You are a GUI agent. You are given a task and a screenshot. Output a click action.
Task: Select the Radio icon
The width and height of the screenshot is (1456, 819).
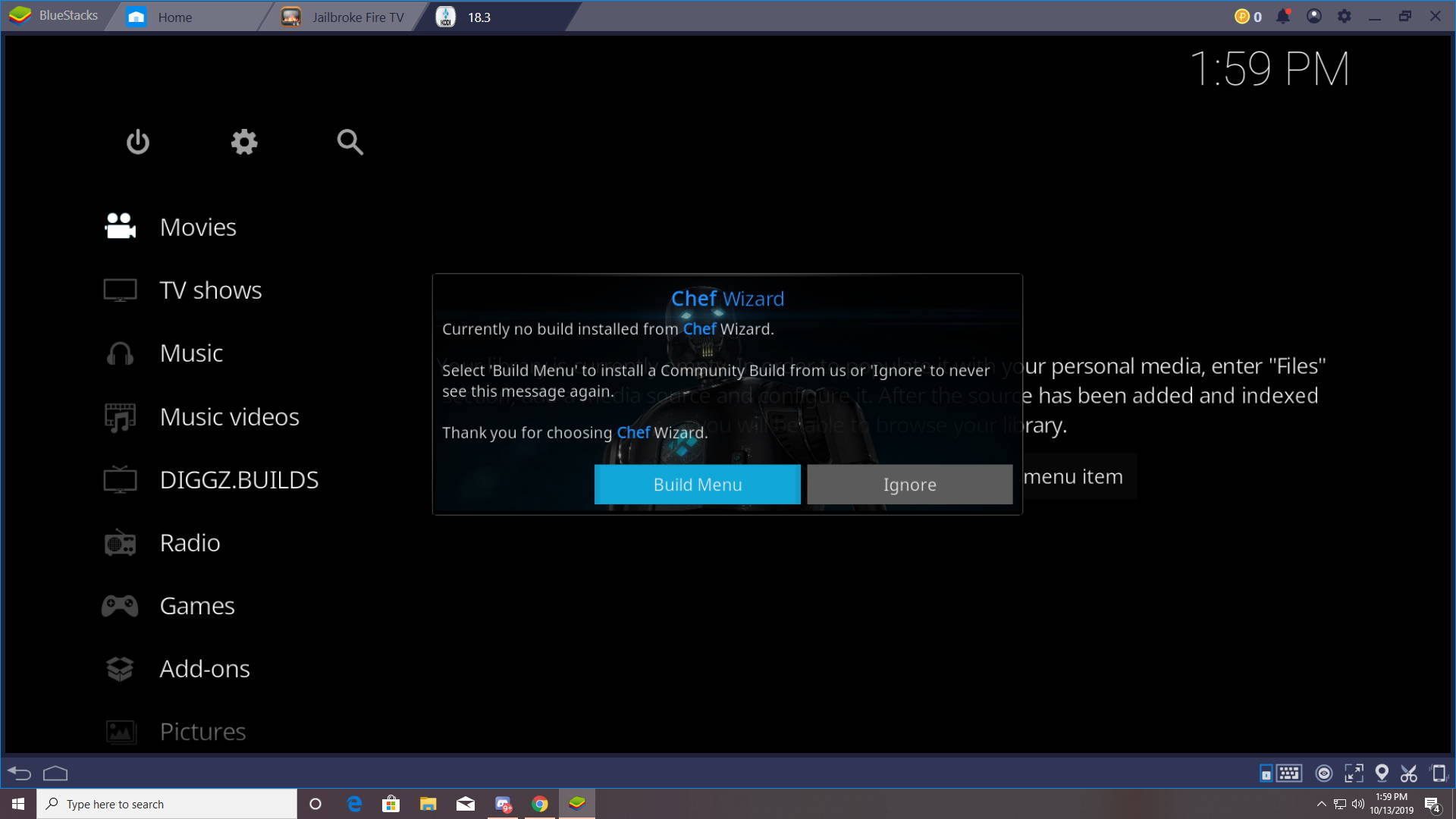tap(120, 543)
